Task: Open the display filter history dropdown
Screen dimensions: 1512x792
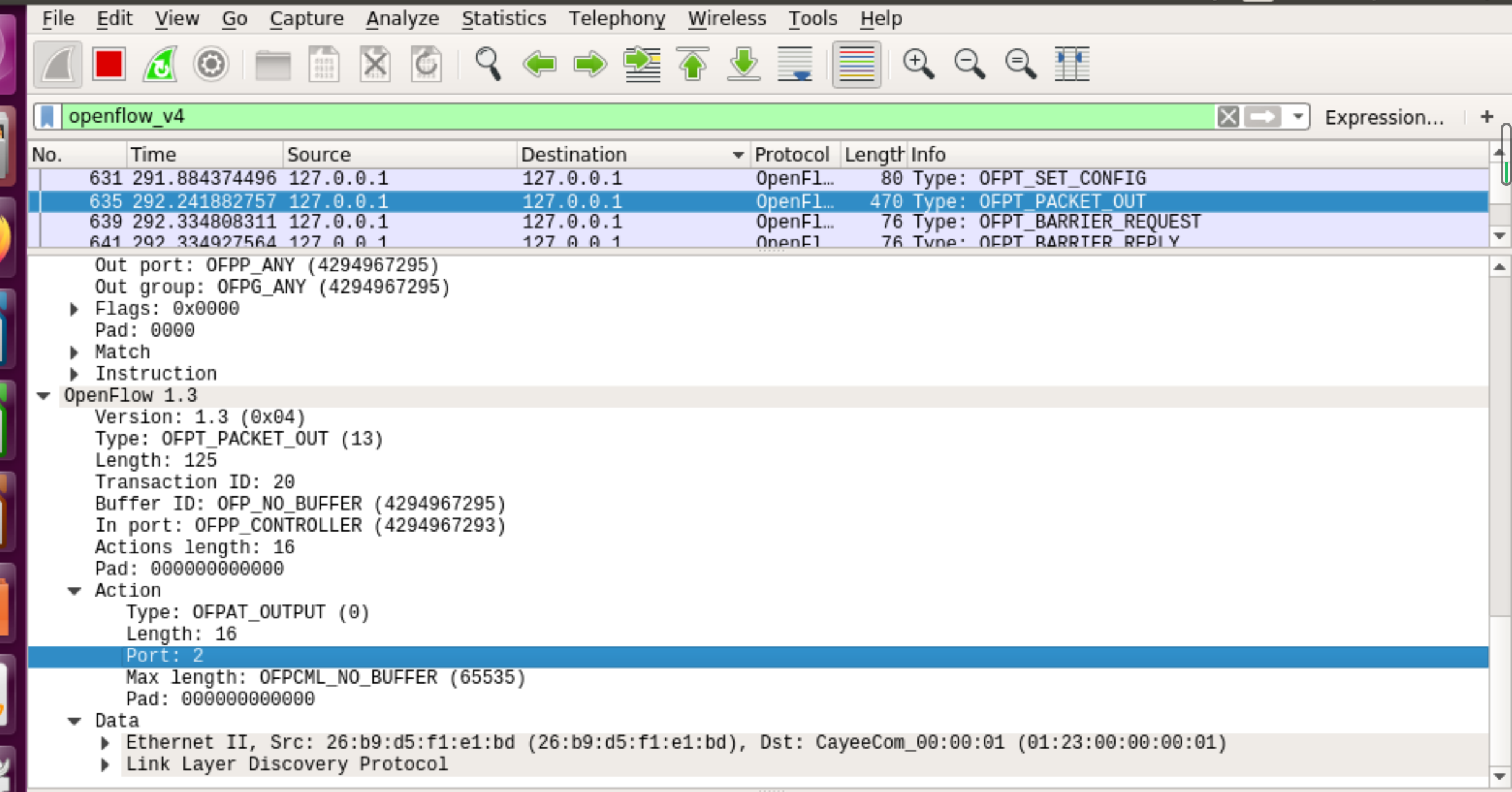Action: (x=1298, y=117)
